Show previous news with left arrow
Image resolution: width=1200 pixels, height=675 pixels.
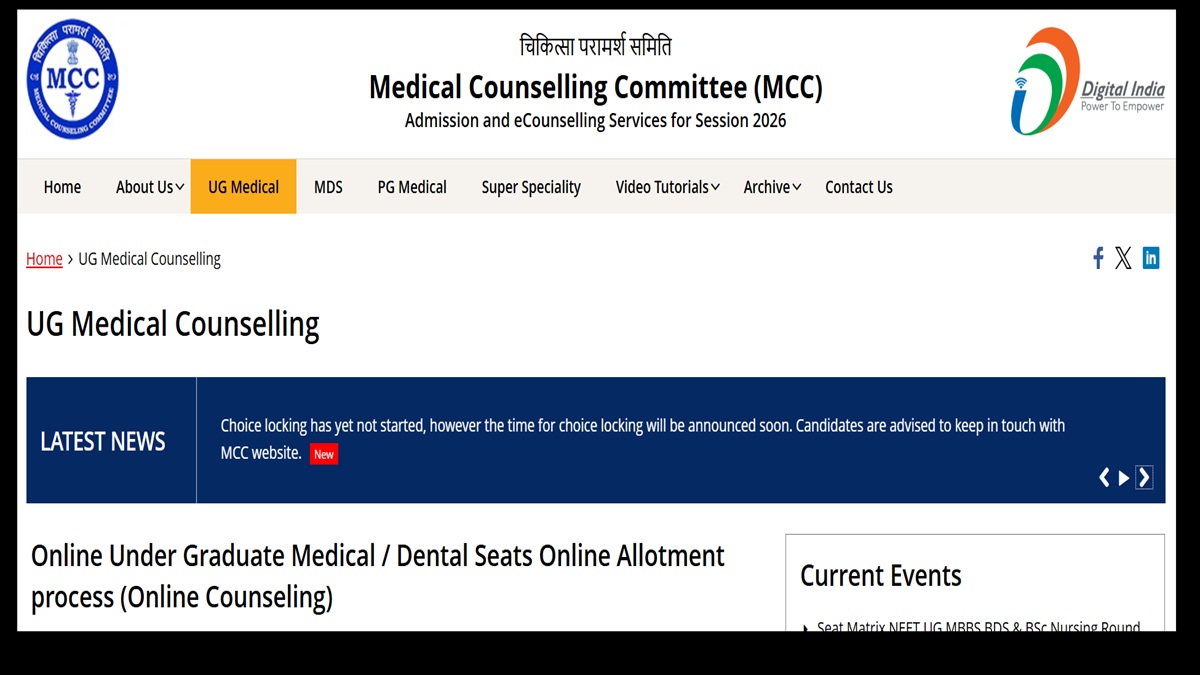1104,478
